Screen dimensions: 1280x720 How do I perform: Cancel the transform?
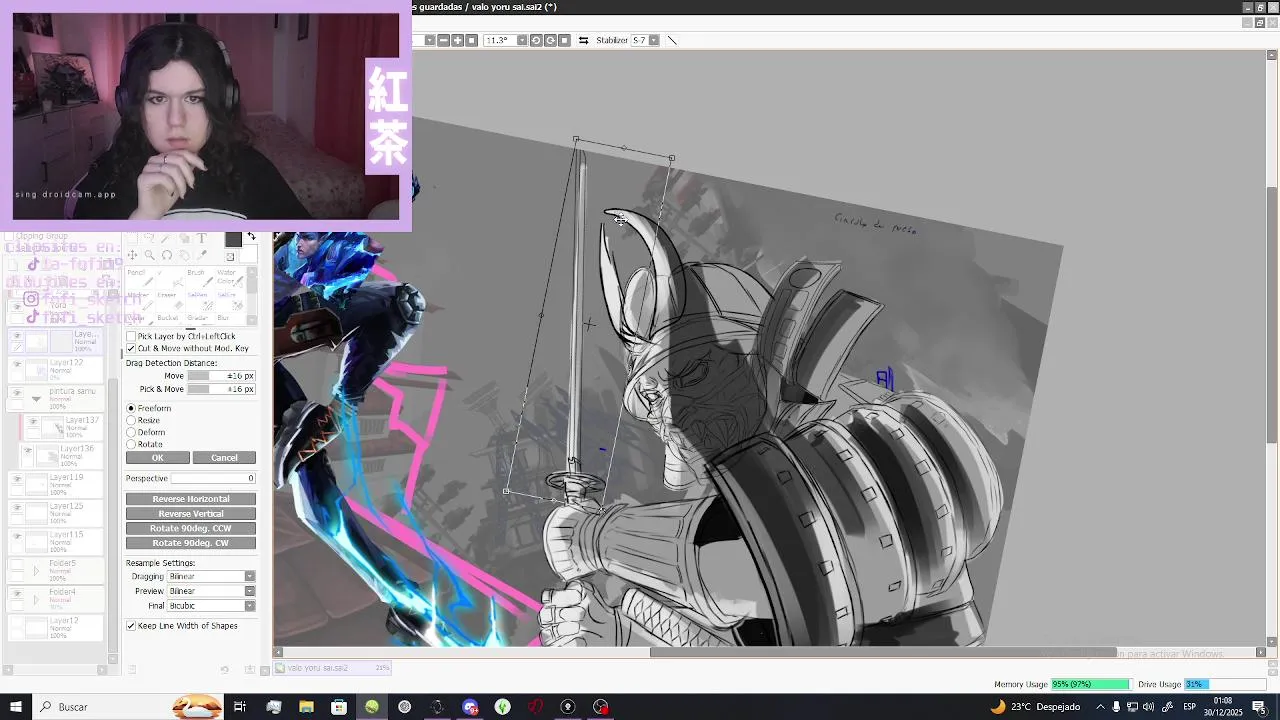coord(224,458)
